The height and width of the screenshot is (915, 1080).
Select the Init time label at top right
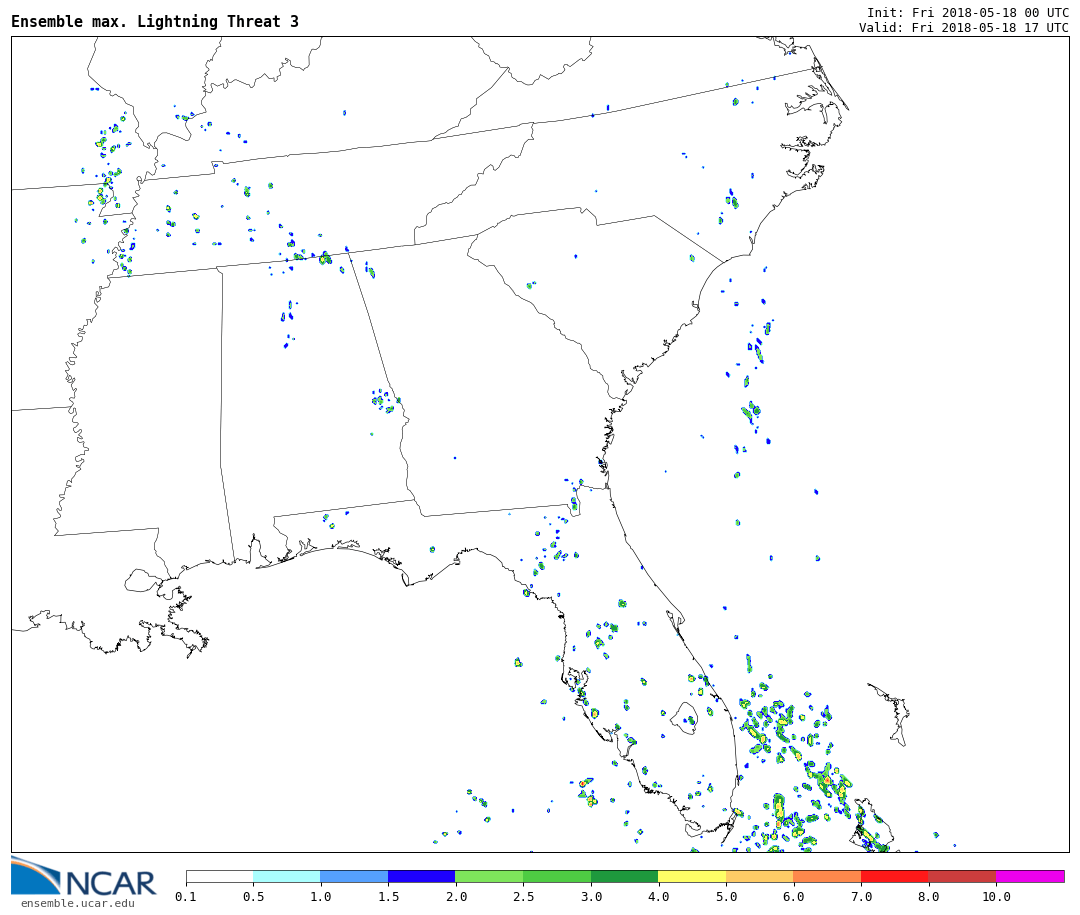coord(967,12)
